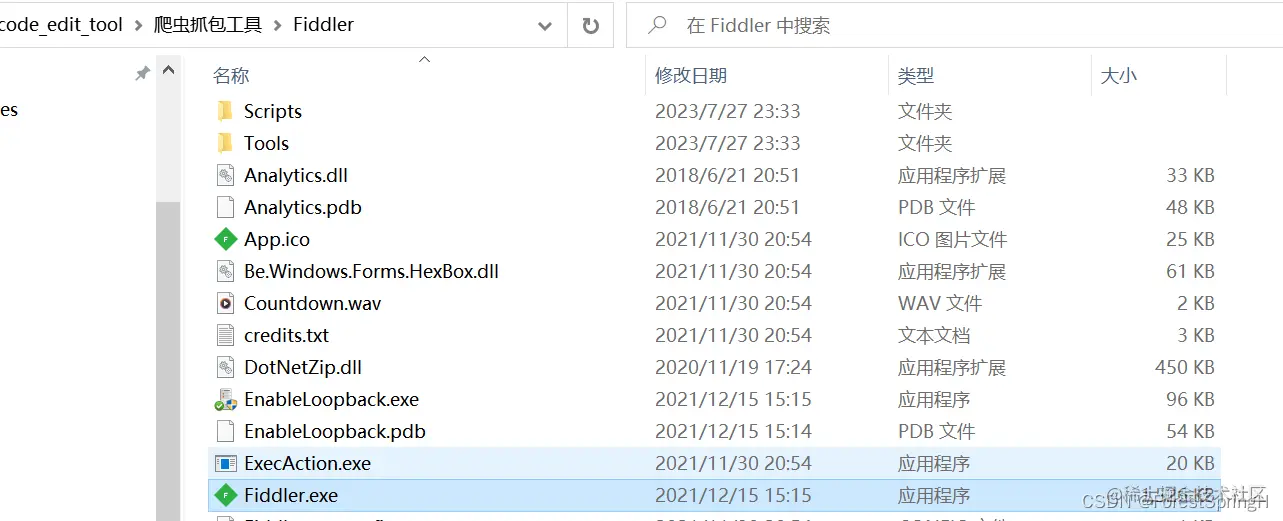
Task: Click the navigation pane scrollbar up arrow
Action: [168, 72]
